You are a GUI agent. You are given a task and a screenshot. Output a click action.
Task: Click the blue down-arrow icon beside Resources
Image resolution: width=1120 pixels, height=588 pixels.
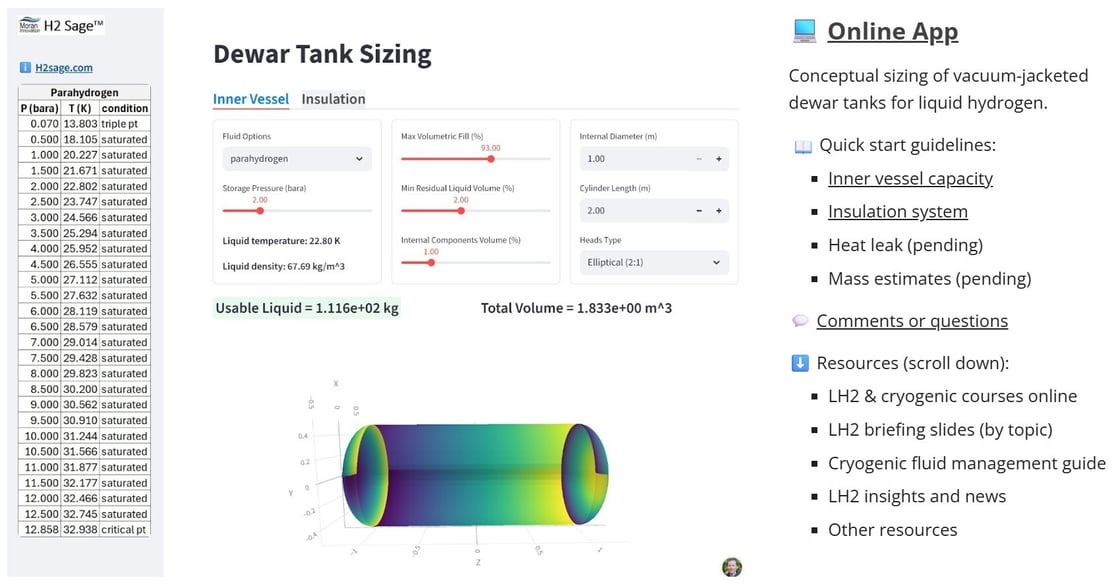pyautogui.click(x=800, y=362)
